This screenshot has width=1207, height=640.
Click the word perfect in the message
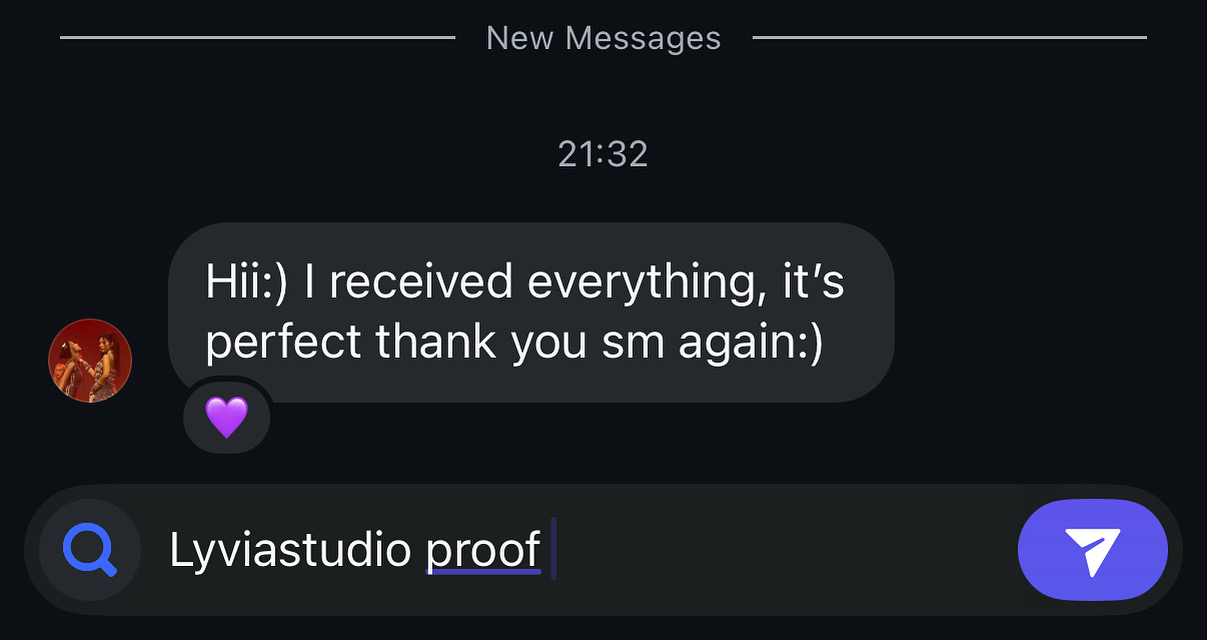(x=284, y=344)
